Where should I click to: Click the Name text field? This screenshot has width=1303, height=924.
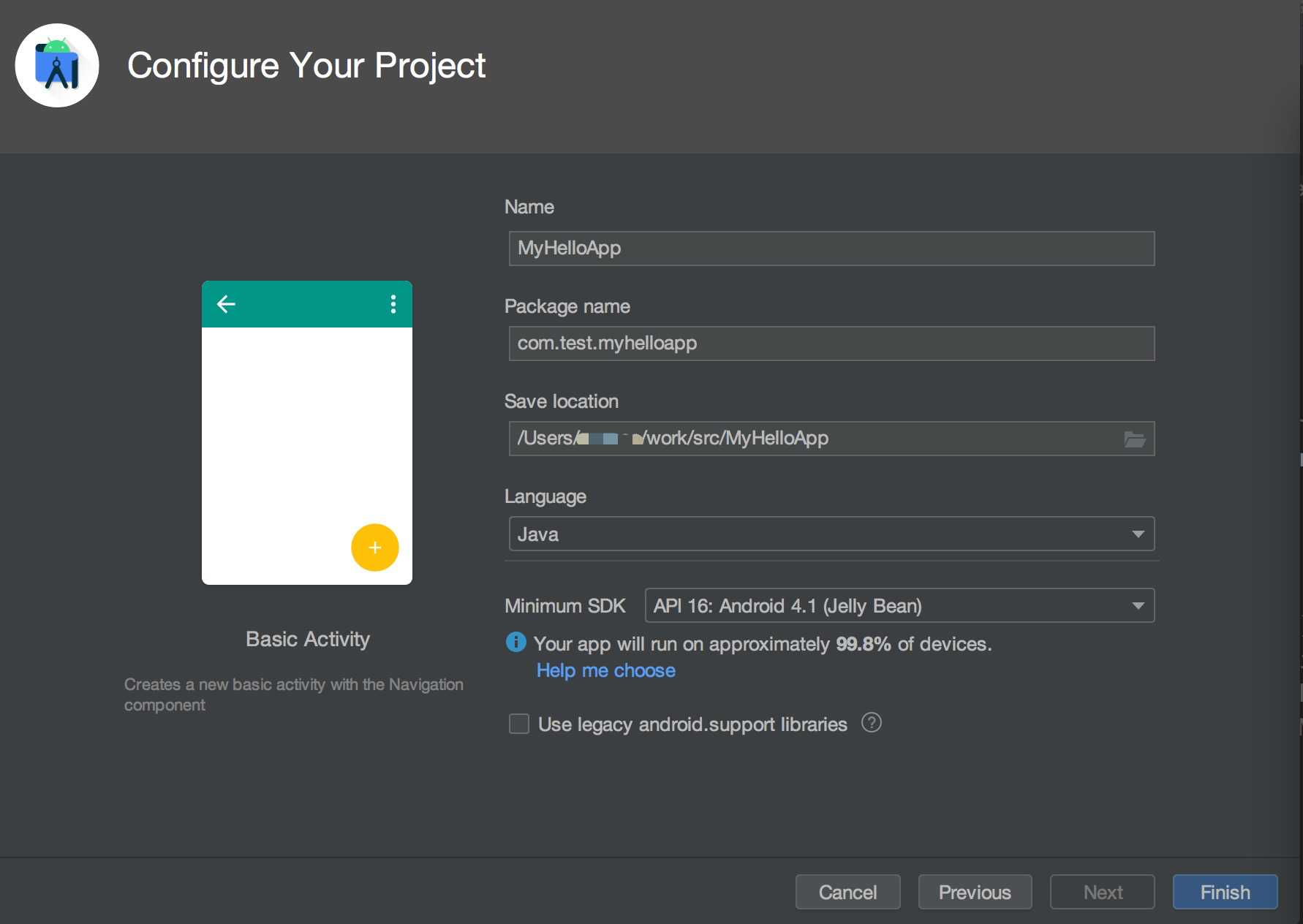point(831,249)
